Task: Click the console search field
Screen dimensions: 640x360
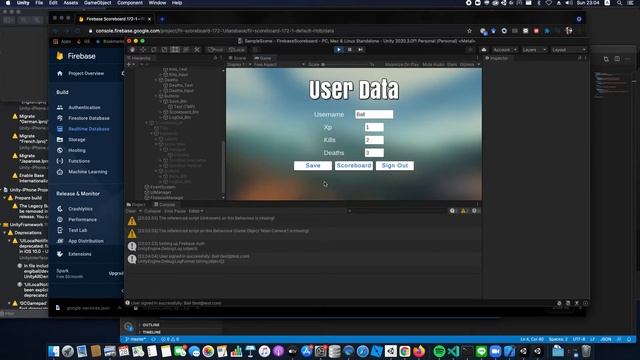Action: (396, 211)
